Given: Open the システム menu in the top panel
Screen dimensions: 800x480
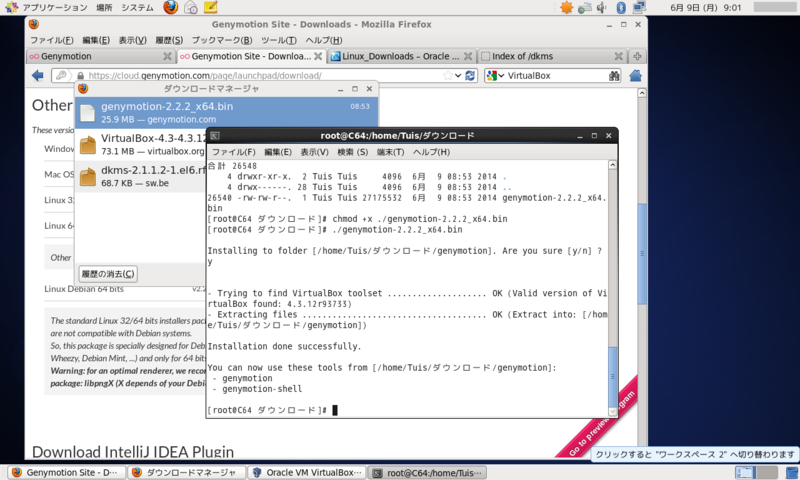Looking at the screenshot, I should tap(137, 7).
